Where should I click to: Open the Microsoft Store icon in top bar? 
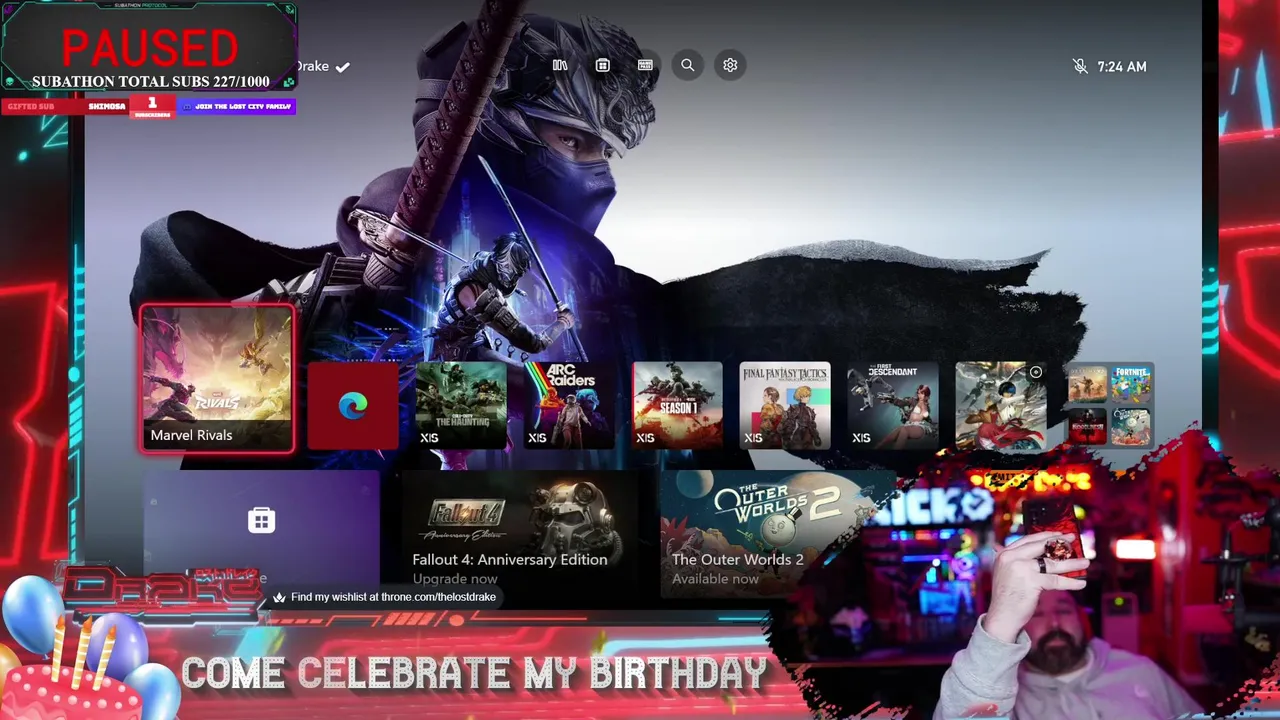[x=602, y=65]
